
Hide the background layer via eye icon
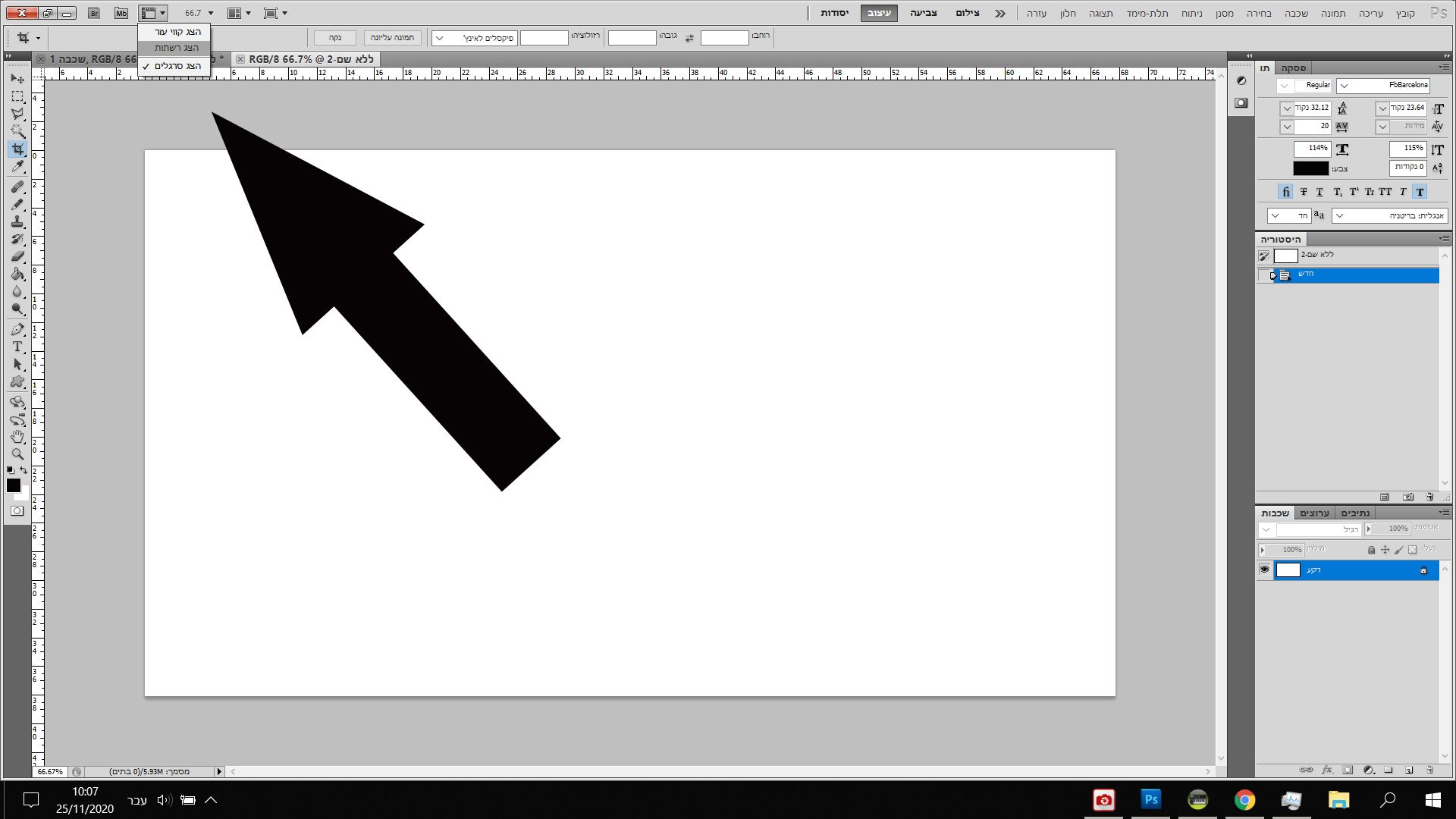click(x=1264, y=570)
